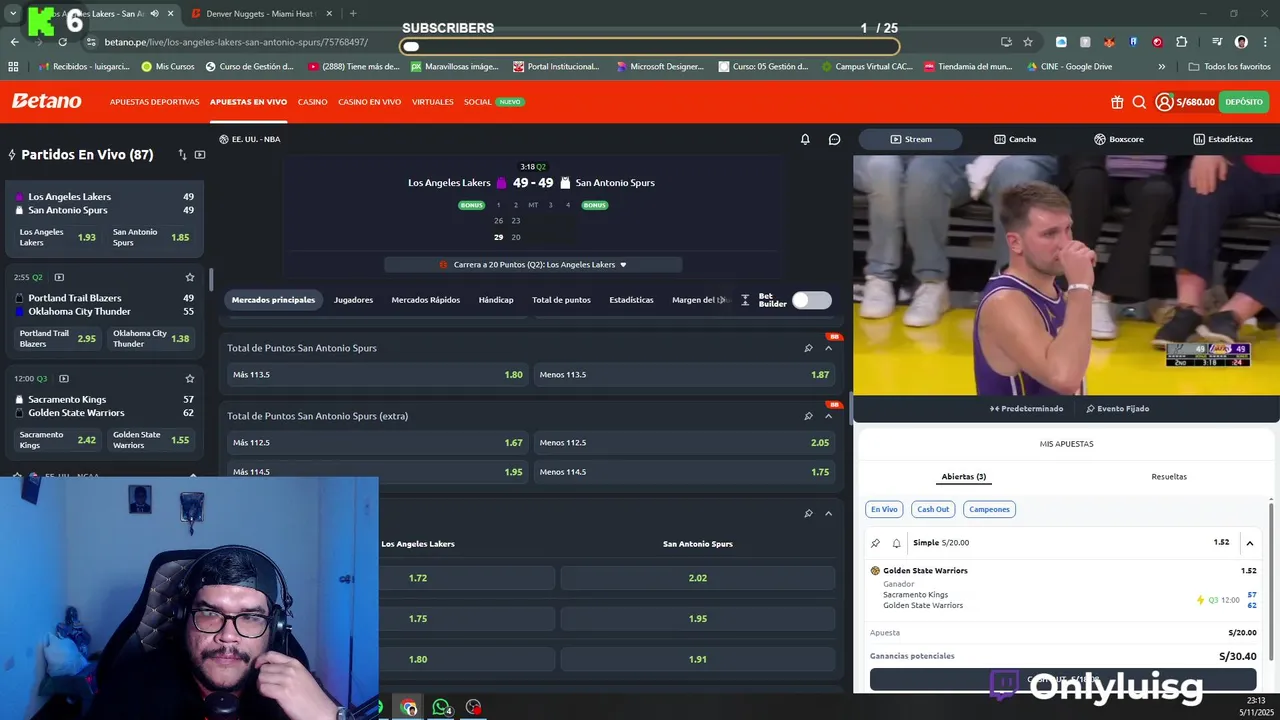The height and width of the screenshot is (720, 1280).
Task: Collapse the Simple S/20.00 bet details
Action: [1249, 543]
